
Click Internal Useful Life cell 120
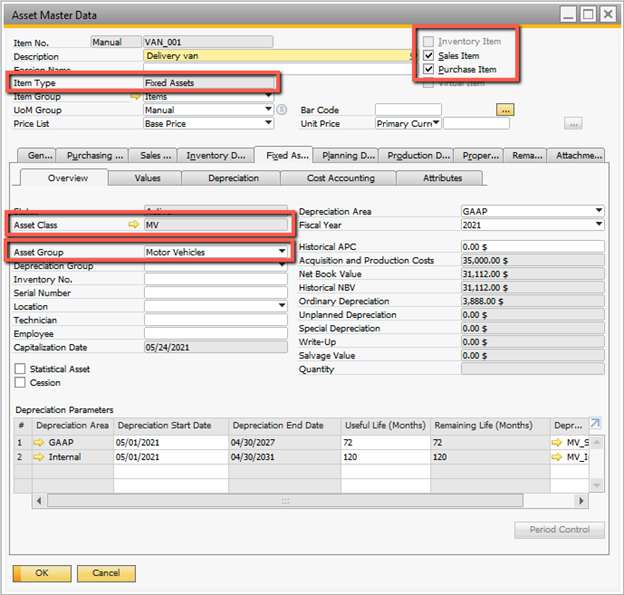385,457
